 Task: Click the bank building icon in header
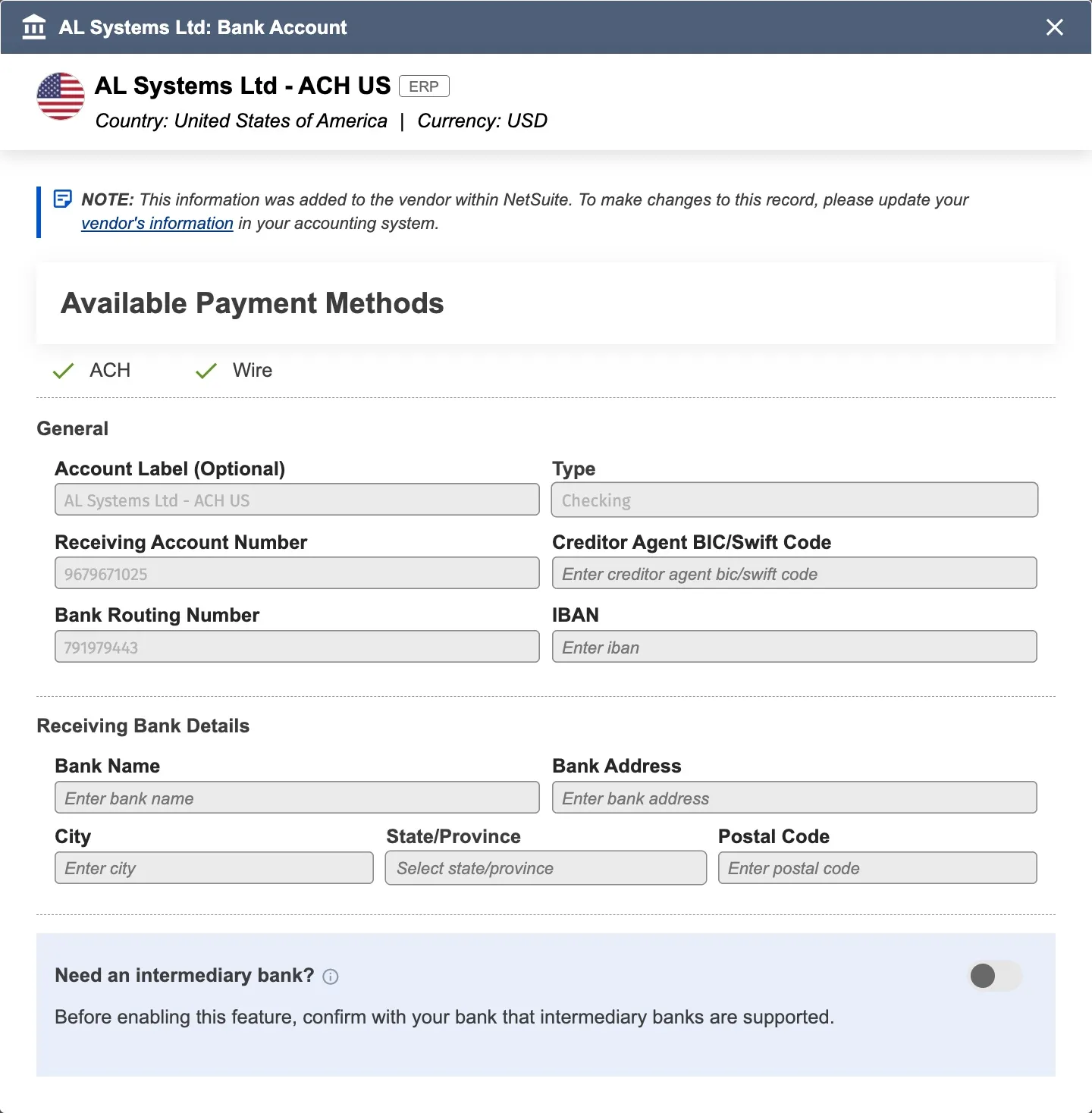click(x=34, y=27)
